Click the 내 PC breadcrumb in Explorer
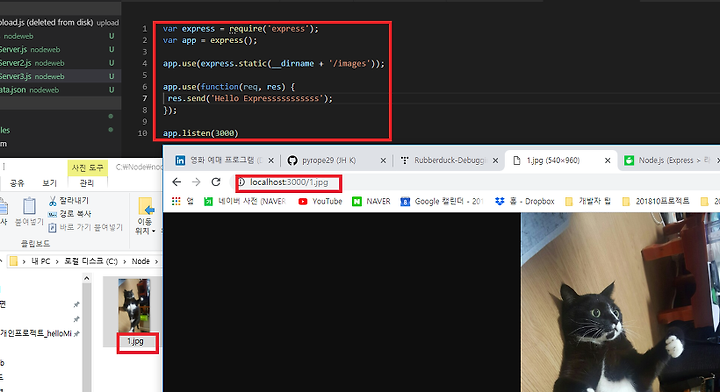 tap(40, 261)
